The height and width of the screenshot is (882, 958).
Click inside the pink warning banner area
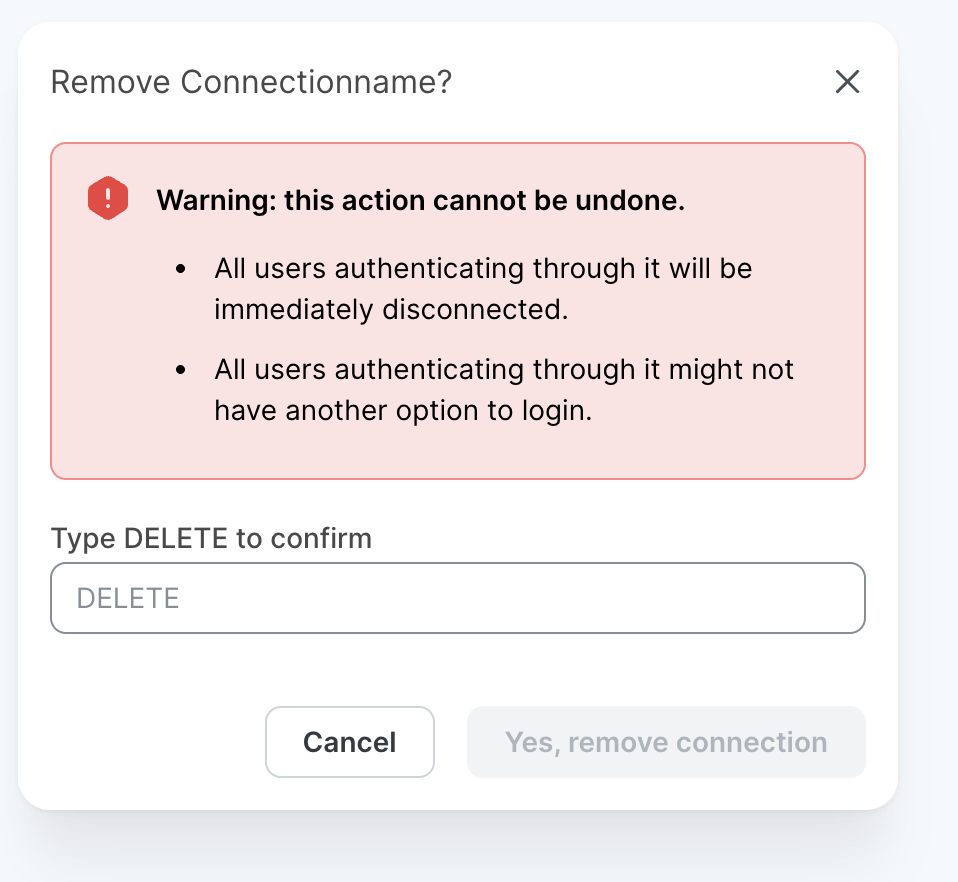click(x=458, y=310)
